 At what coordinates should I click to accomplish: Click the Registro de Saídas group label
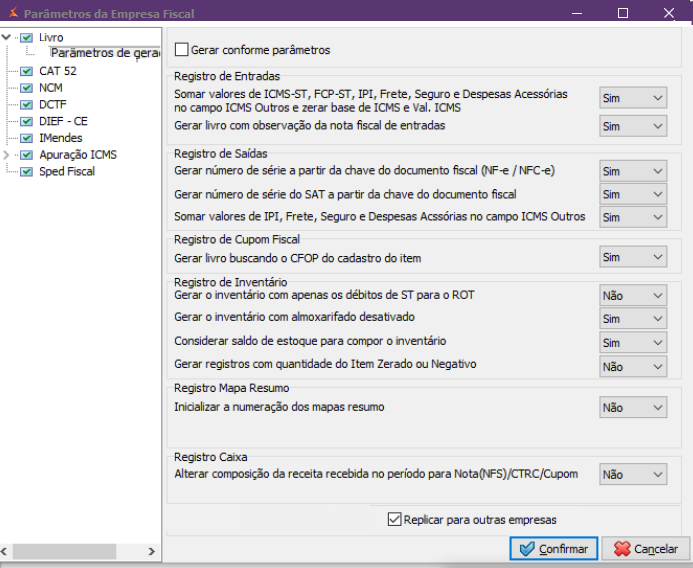tap(221, 153)
